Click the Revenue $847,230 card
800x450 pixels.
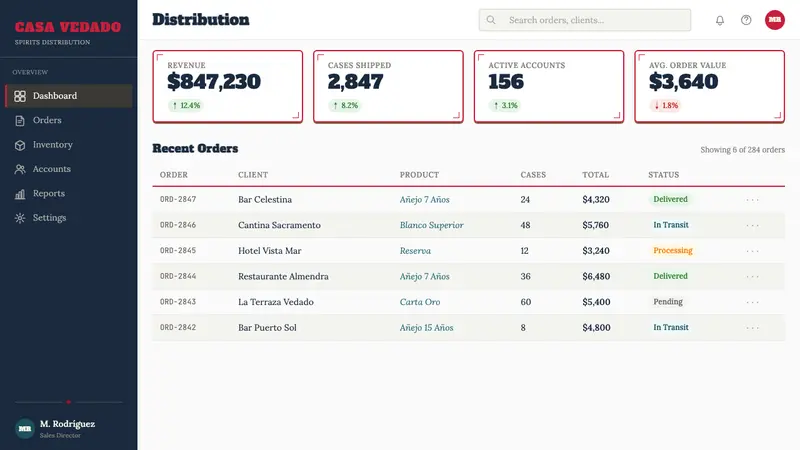[x=228, y=86]
